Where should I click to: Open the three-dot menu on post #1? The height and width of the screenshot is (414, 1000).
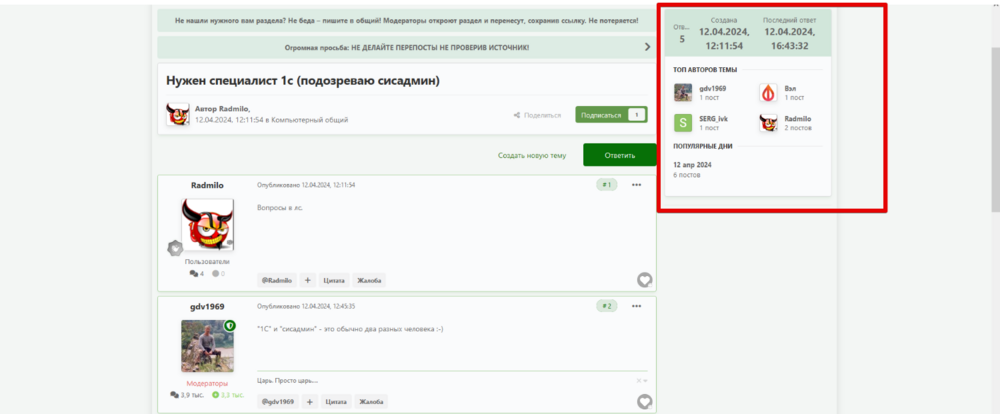[x=636, y=185]
